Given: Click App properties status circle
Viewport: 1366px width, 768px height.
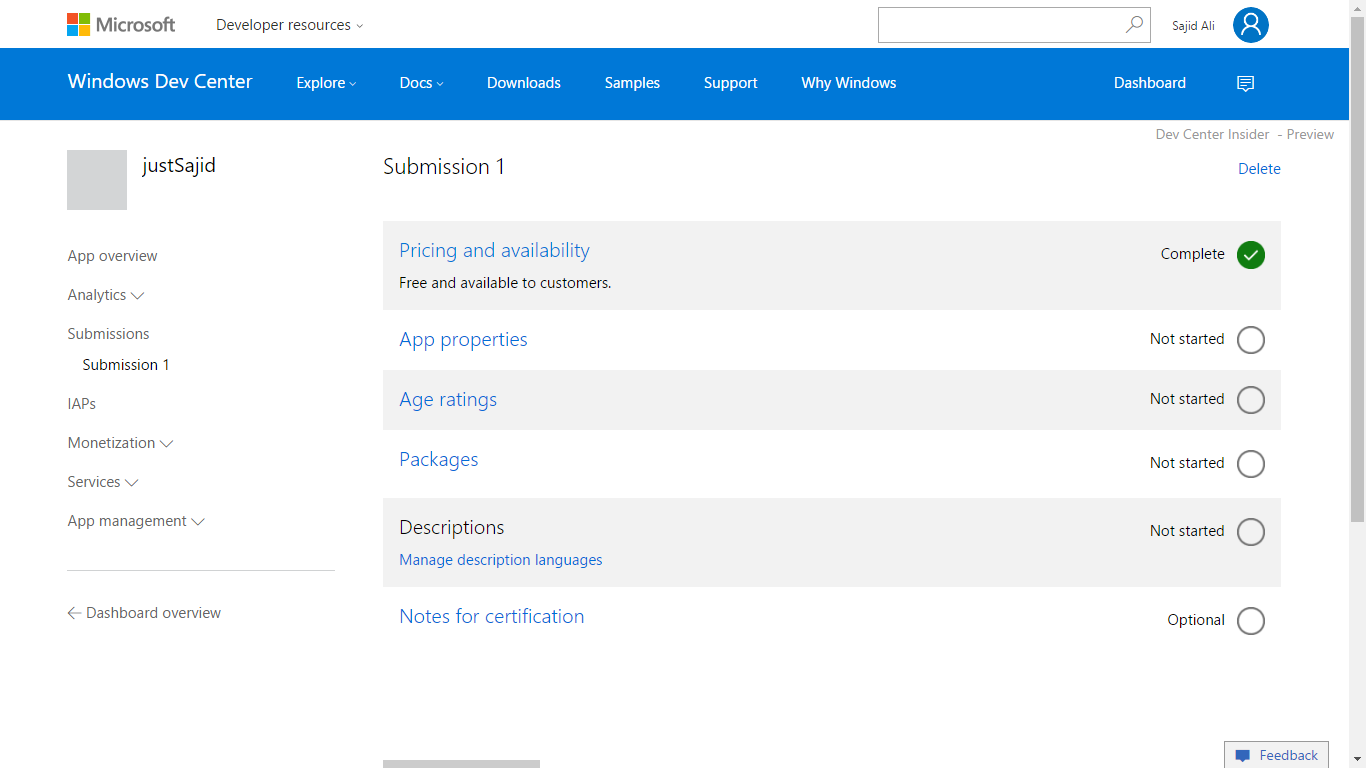Looking at the screenshot, I should 1251,340.
